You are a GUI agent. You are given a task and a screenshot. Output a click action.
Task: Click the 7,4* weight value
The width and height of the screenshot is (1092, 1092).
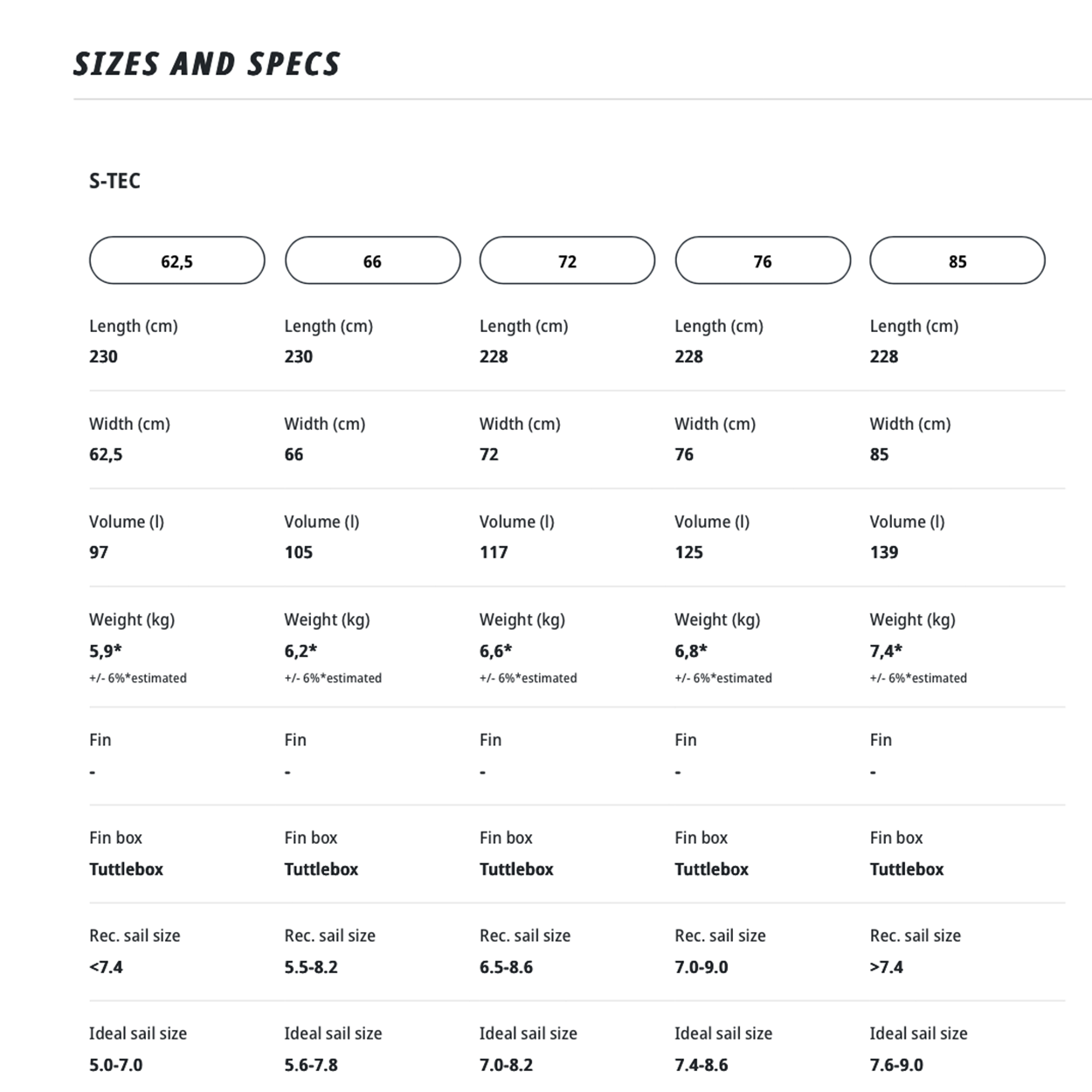click(886, 651)
